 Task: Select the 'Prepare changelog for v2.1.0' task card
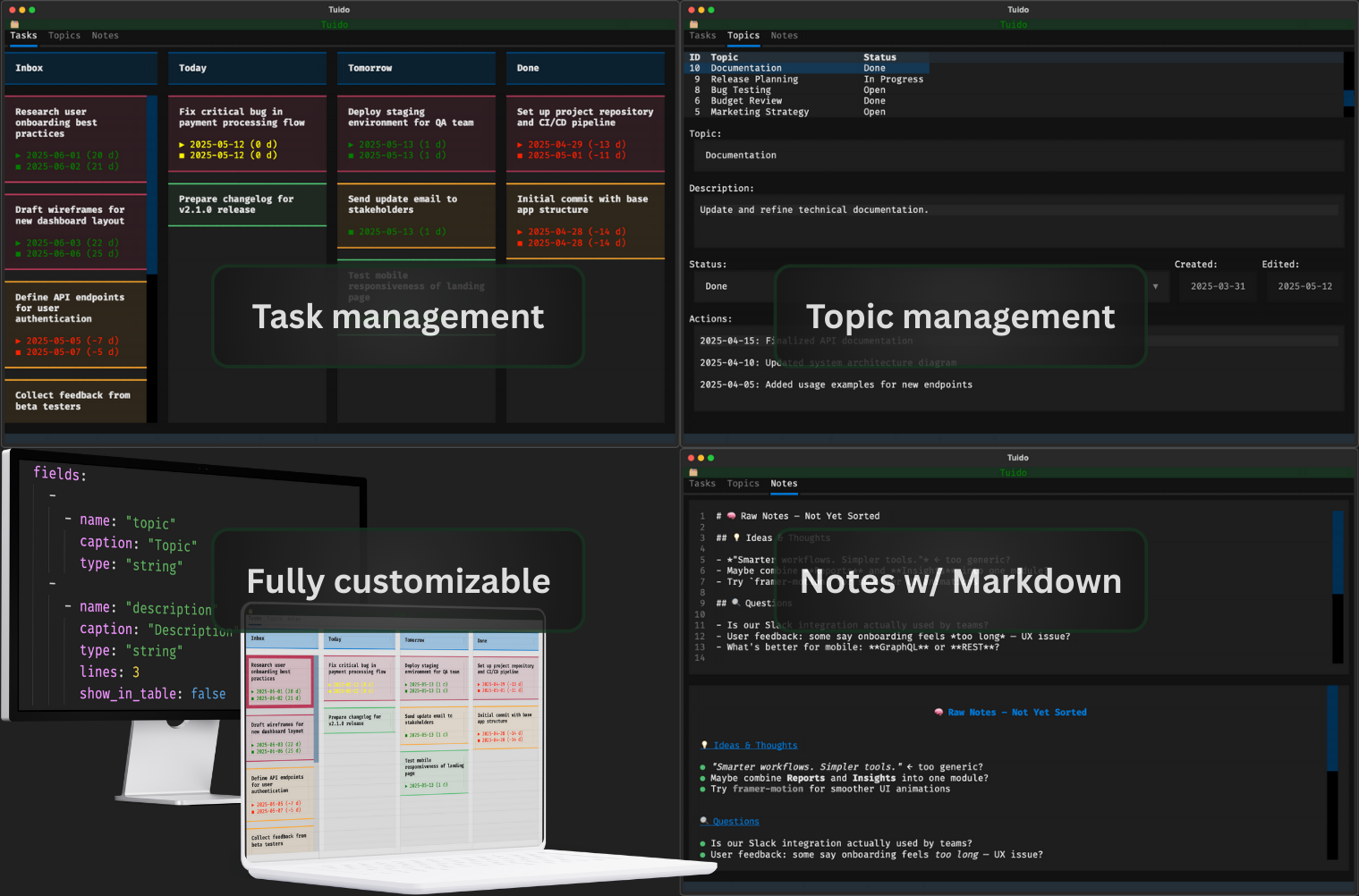(x=247, y=204)
